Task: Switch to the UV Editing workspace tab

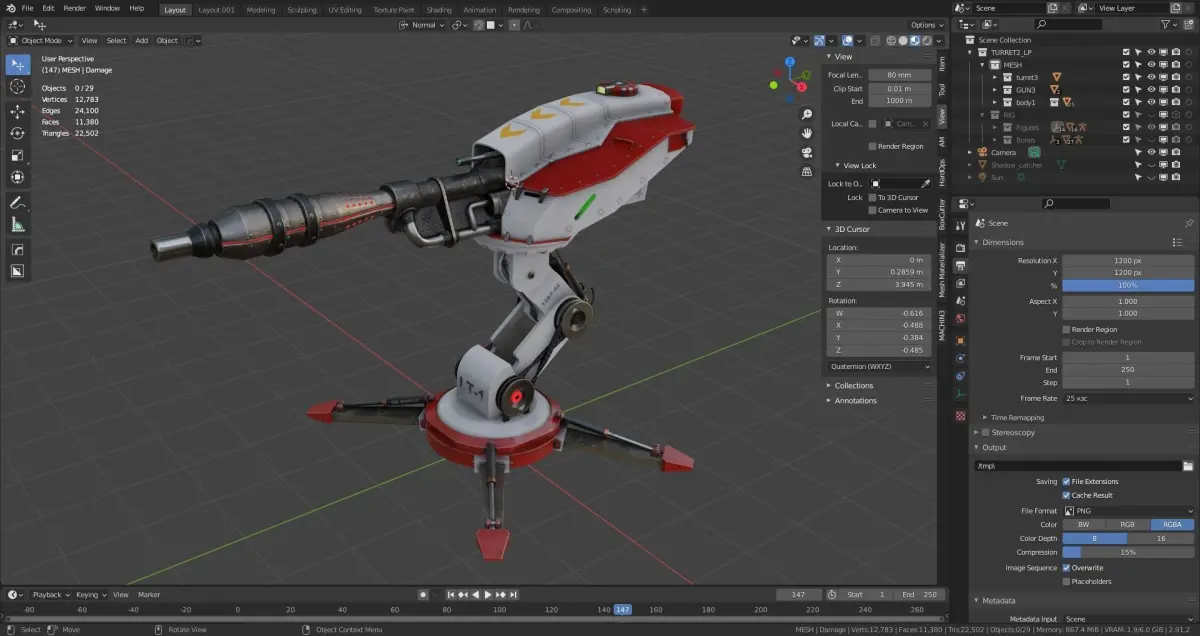Action: (345, 9)
